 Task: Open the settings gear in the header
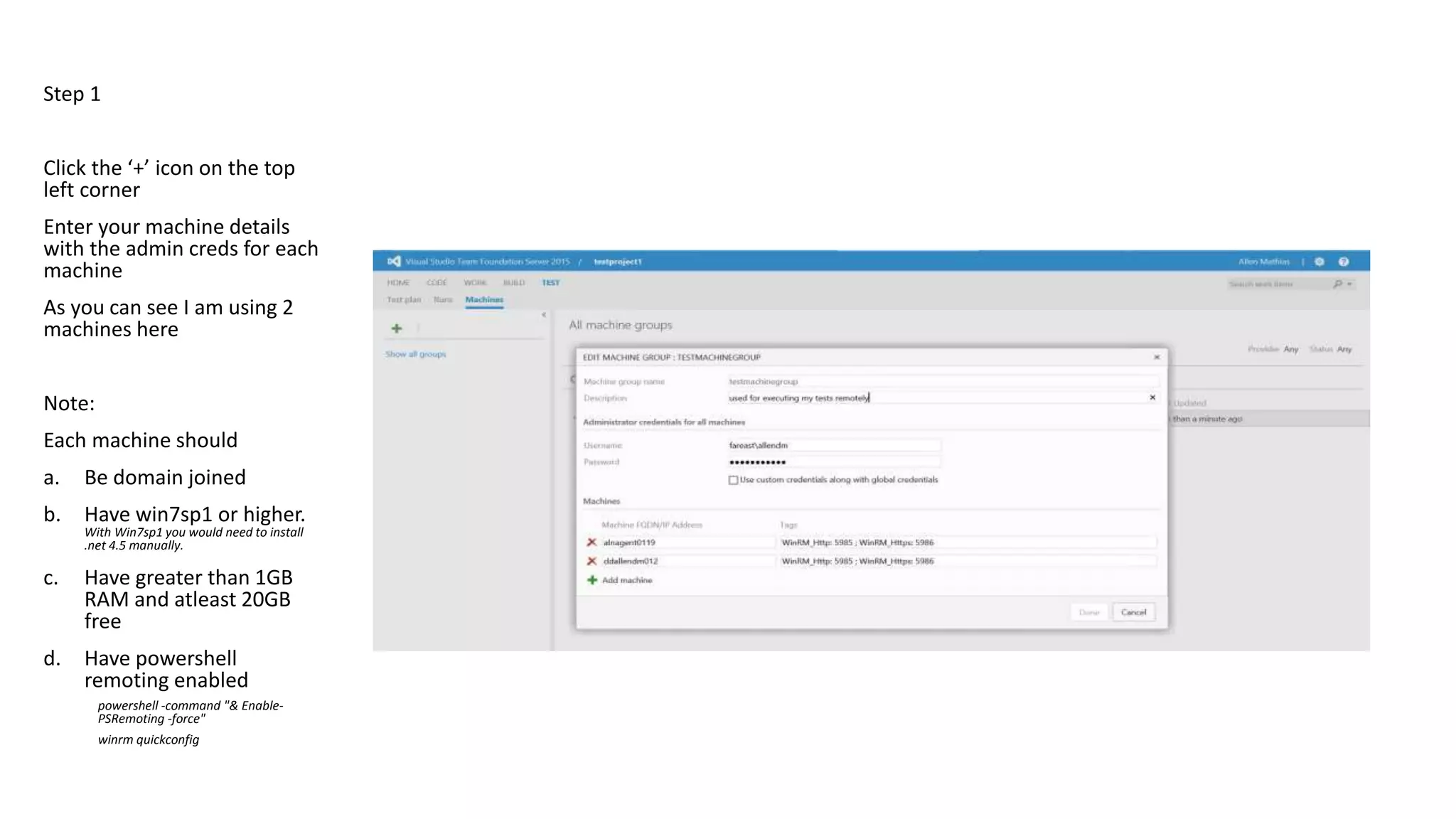(1319, 262)
